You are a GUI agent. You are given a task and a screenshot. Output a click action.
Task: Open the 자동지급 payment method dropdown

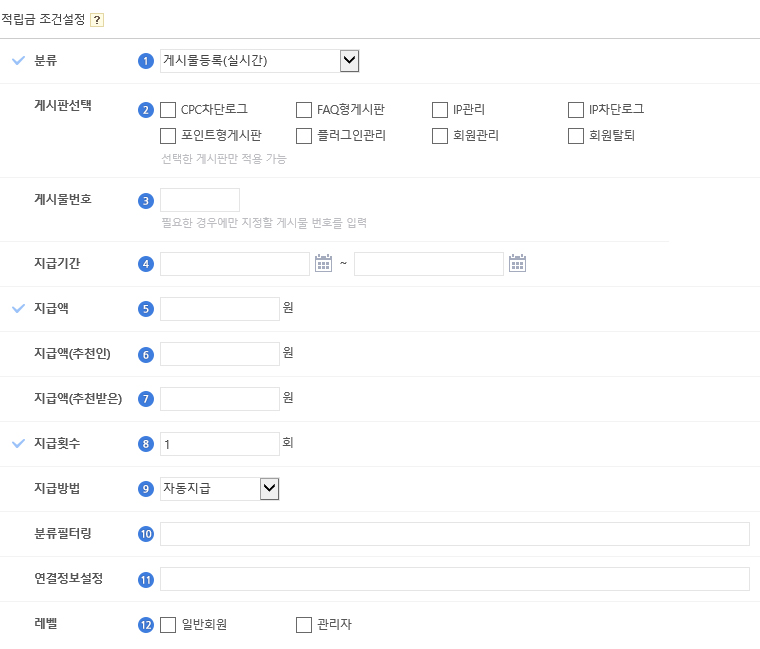pyautogui.click(x=219, y=489)
